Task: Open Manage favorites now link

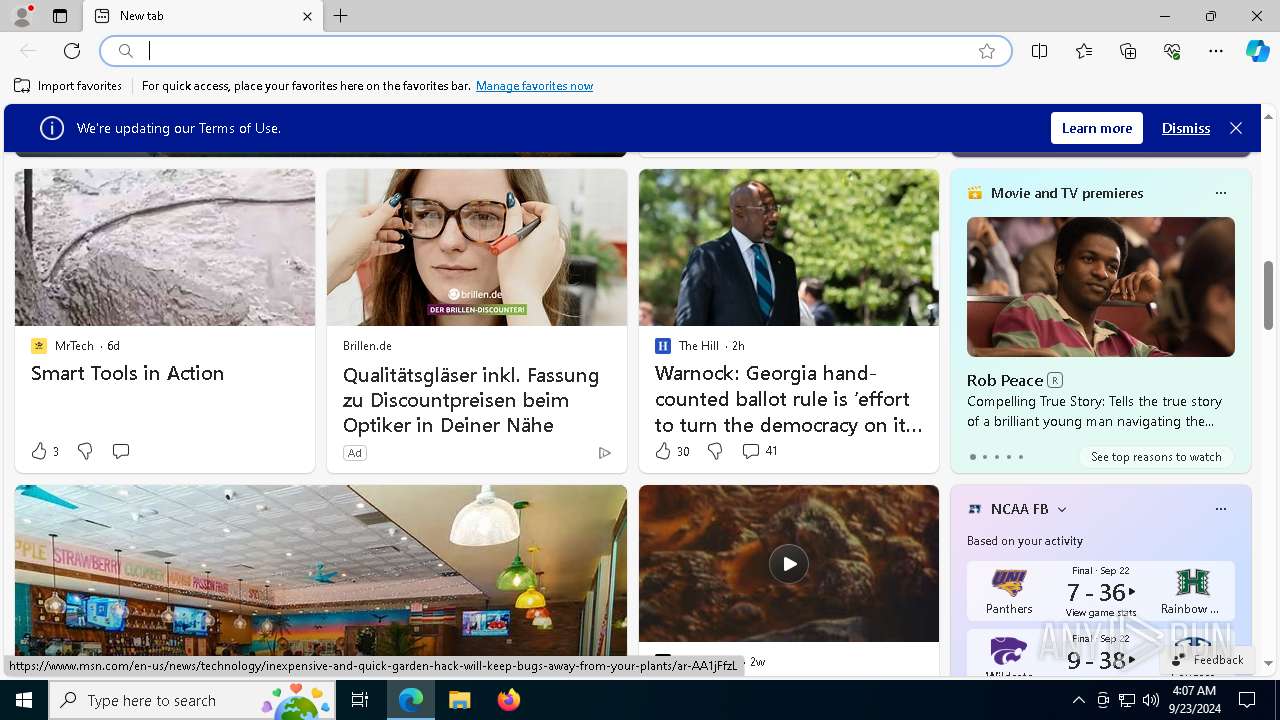Action: click(x=534, y=86)
